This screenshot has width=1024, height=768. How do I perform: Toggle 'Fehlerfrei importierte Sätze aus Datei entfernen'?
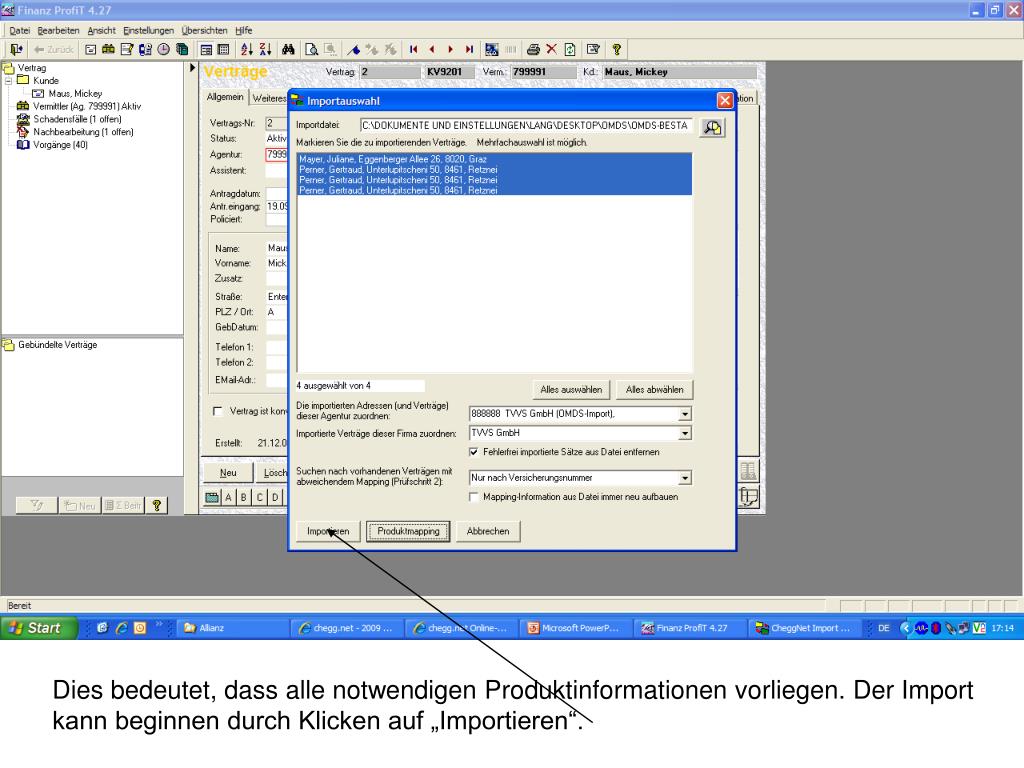[x=473, y=452]
